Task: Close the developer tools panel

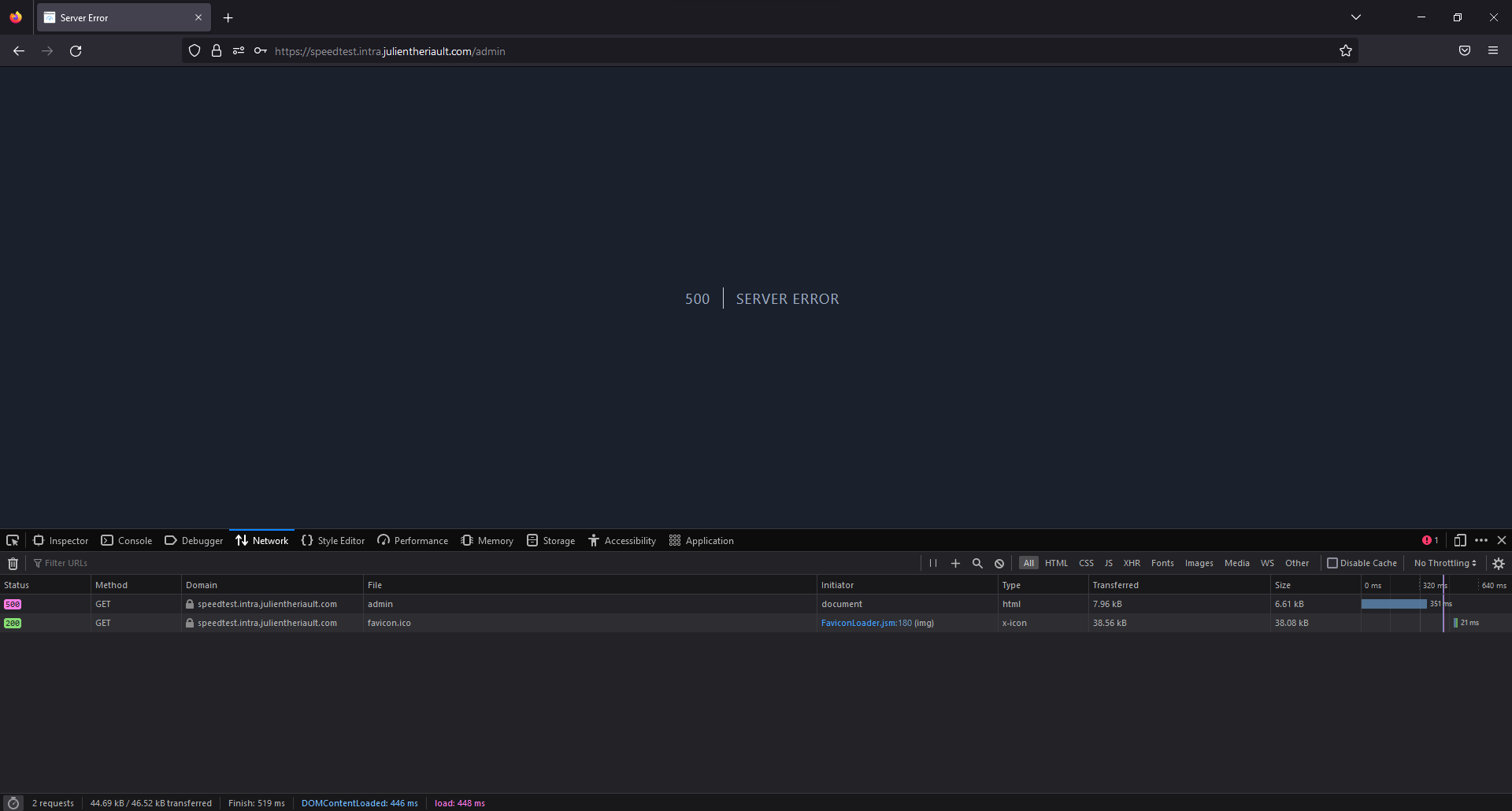Action: point(1502,541)
